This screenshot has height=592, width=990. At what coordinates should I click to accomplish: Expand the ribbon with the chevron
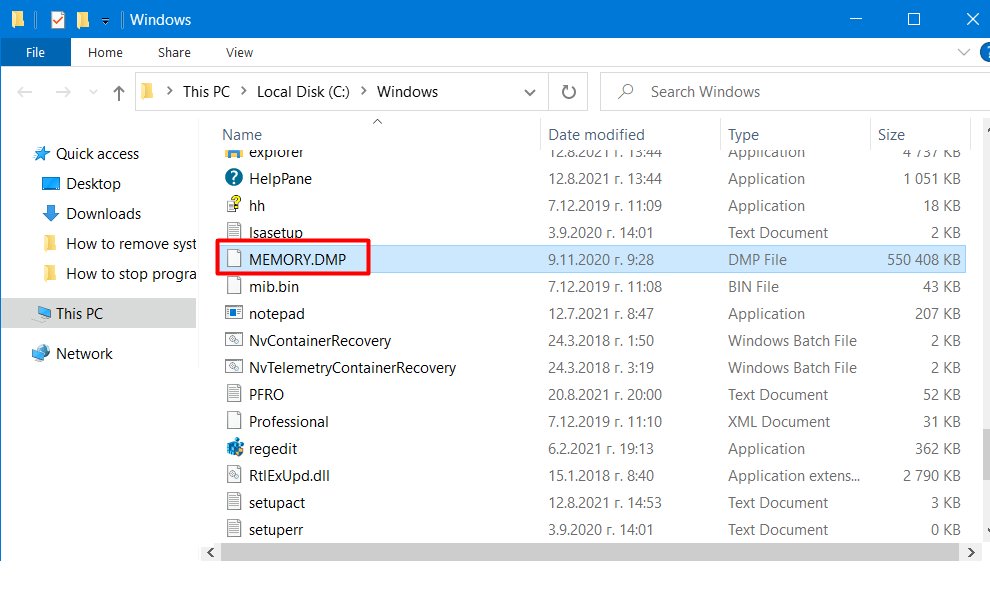click(963, 52)
